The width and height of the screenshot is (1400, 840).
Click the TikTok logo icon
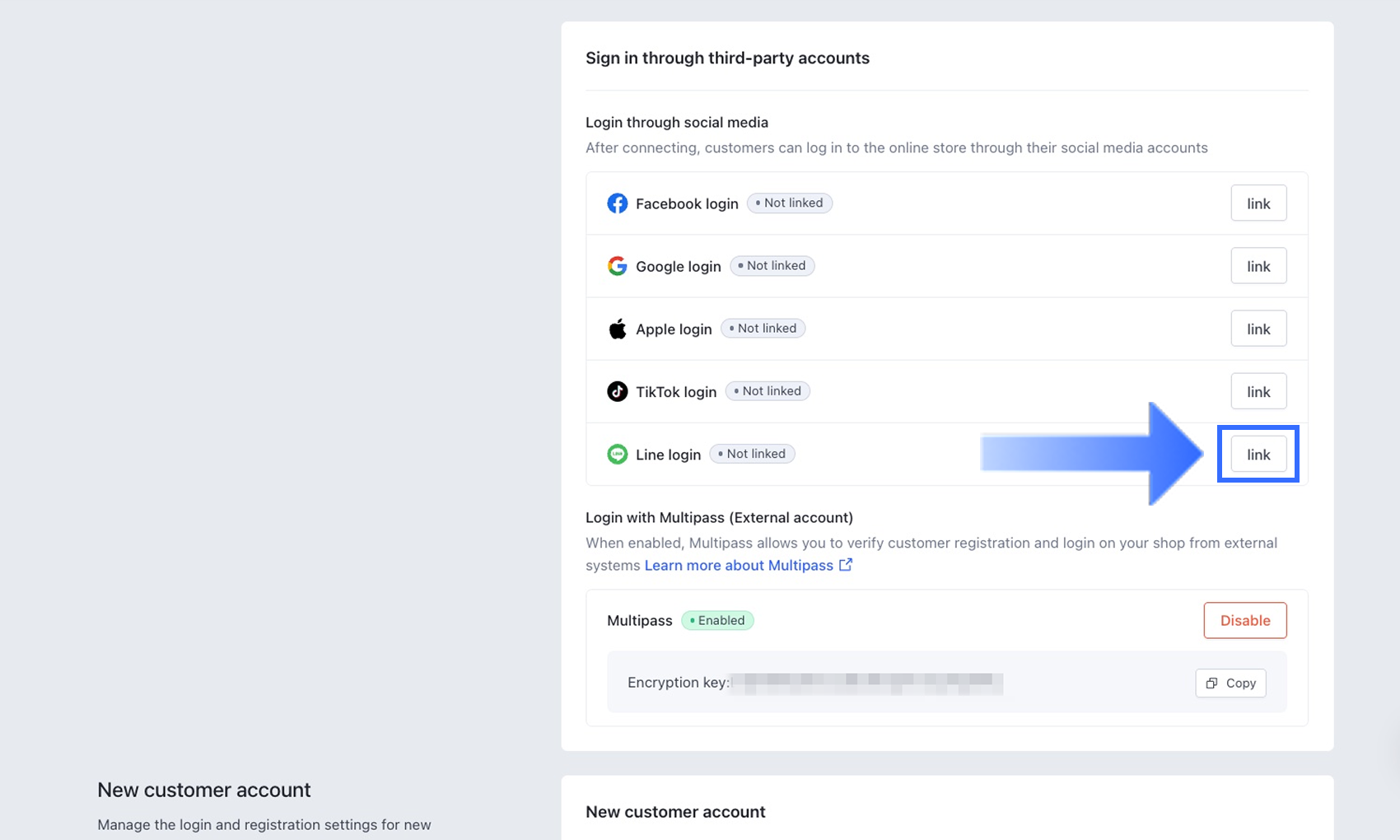tap(617, 391)
